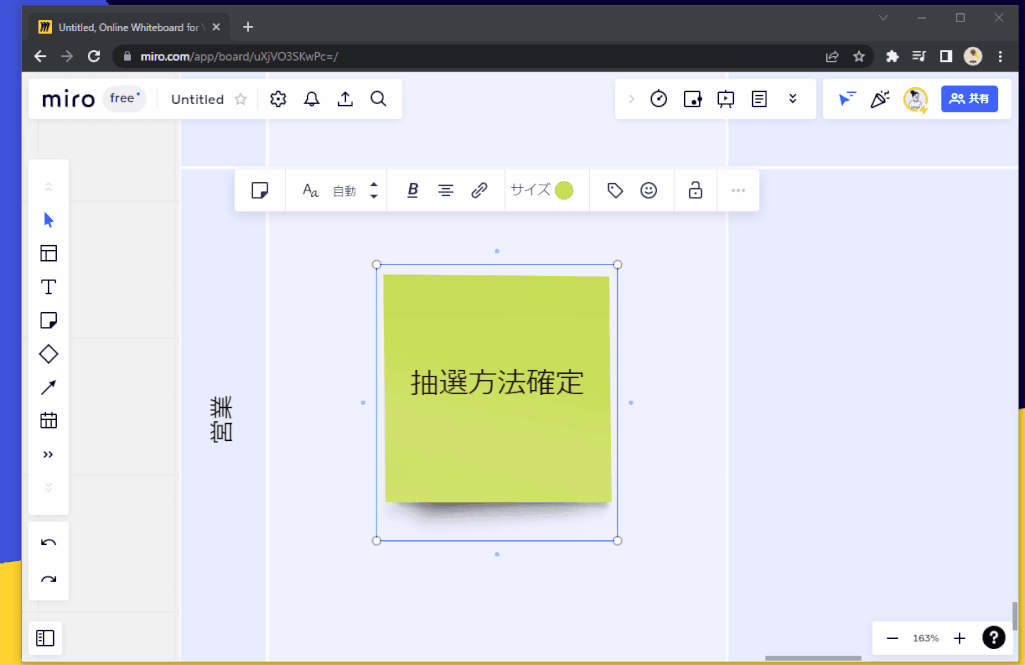Export the board with upload icon
Image resolution: width=1025 pixels, height=665 pixels.
coord(345,99)
